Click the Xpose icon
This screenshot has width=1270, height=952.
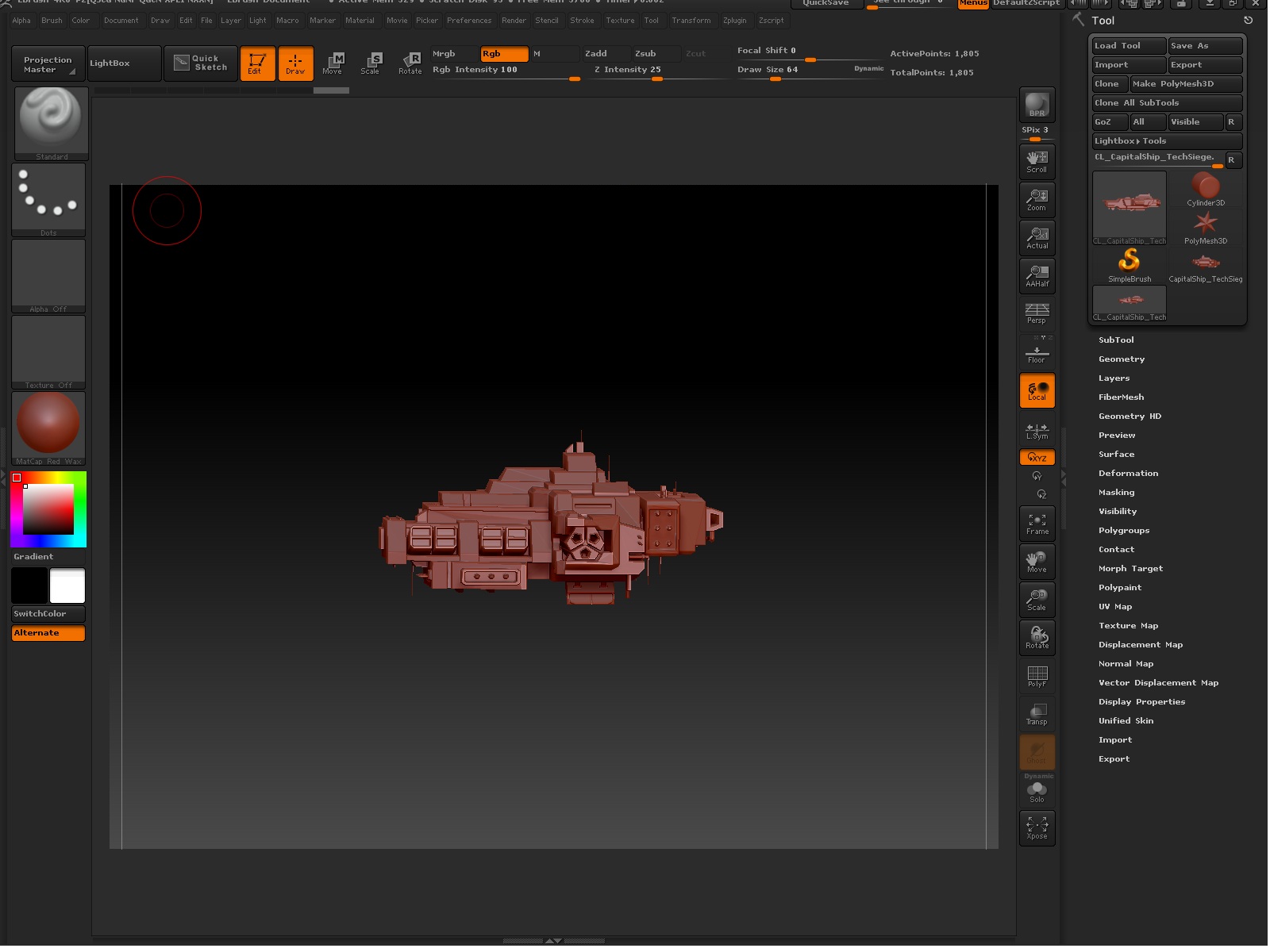point(1037,828)
